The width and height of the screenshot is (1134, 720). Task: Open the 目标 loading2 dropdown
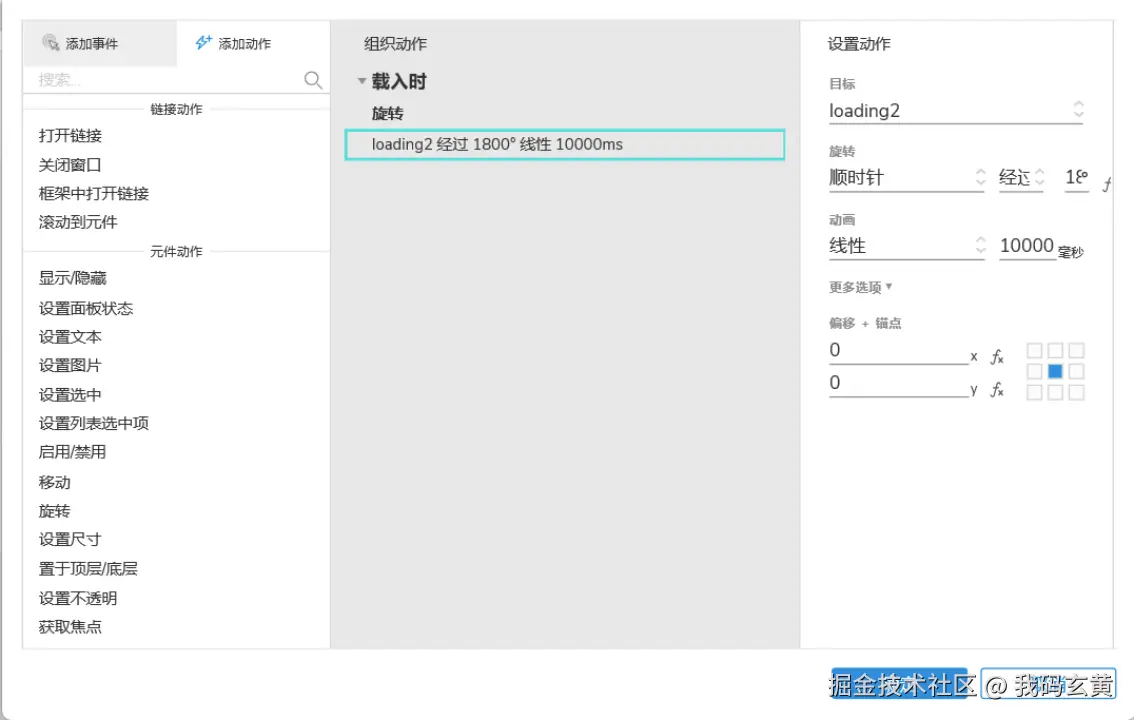coord(955,111)
